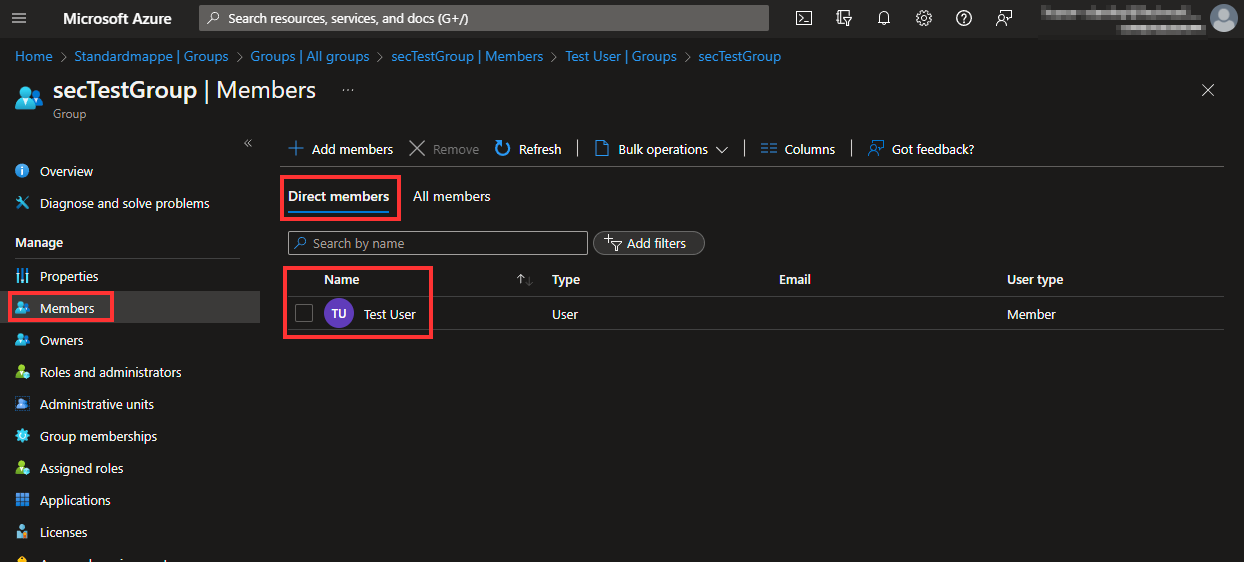Screen dimensions: 1244x562
Task: Open the Azure portal hamburger menu
Action: pyautogui.click(x=19, y=18)
